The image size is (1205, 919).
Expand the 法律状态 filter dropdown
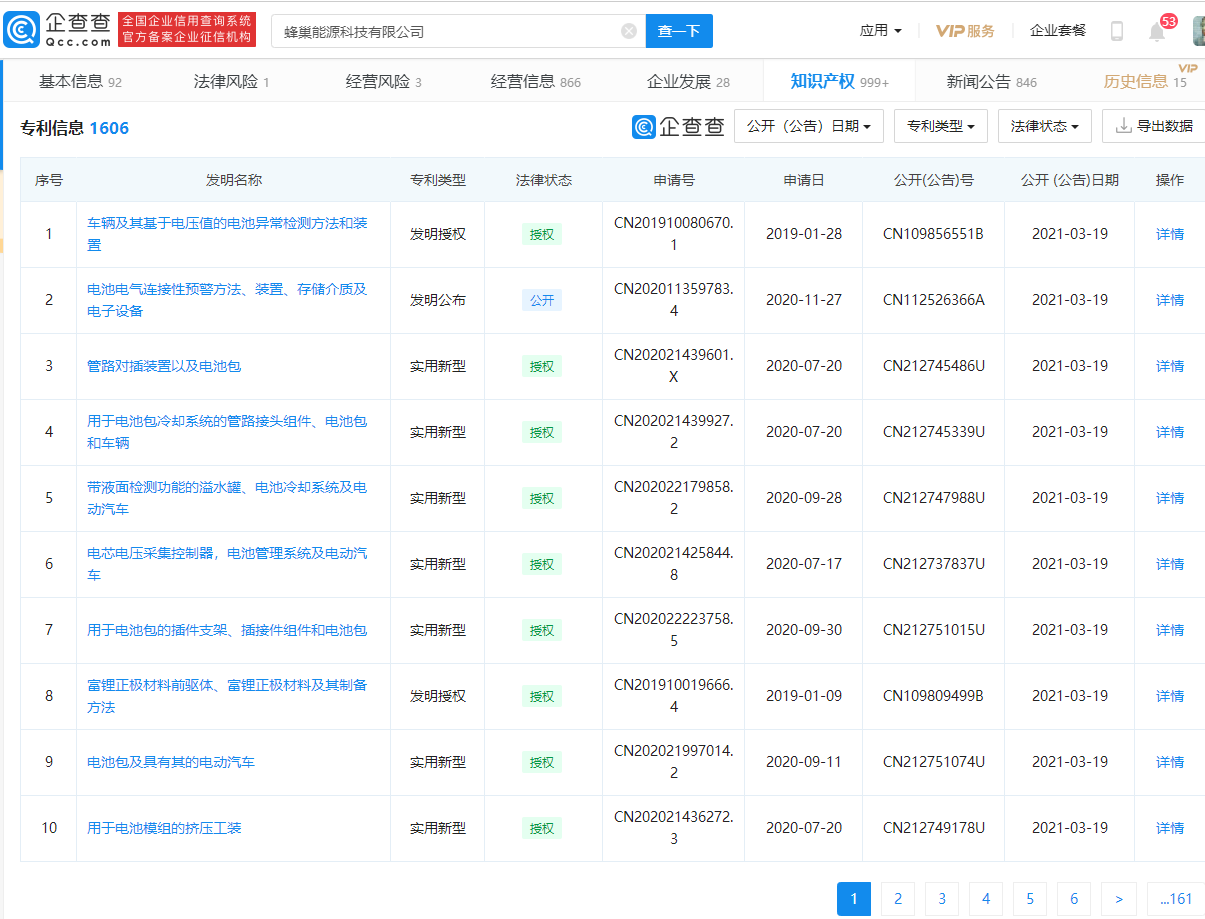pos(1044,126)
